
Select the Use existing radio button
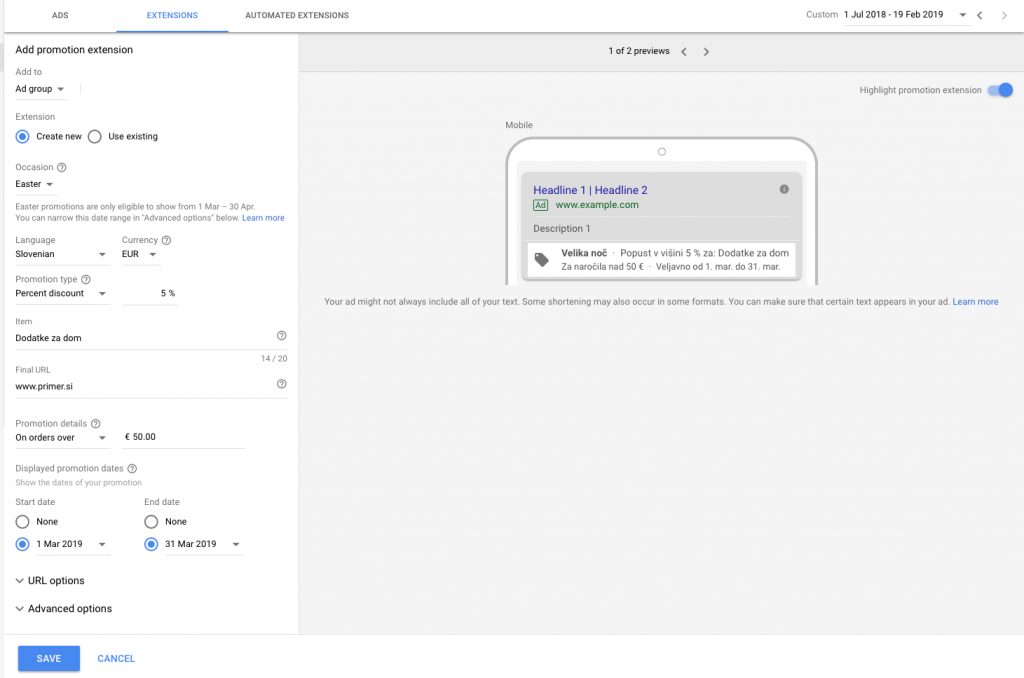pyautogui.click(x=95, y=136)
